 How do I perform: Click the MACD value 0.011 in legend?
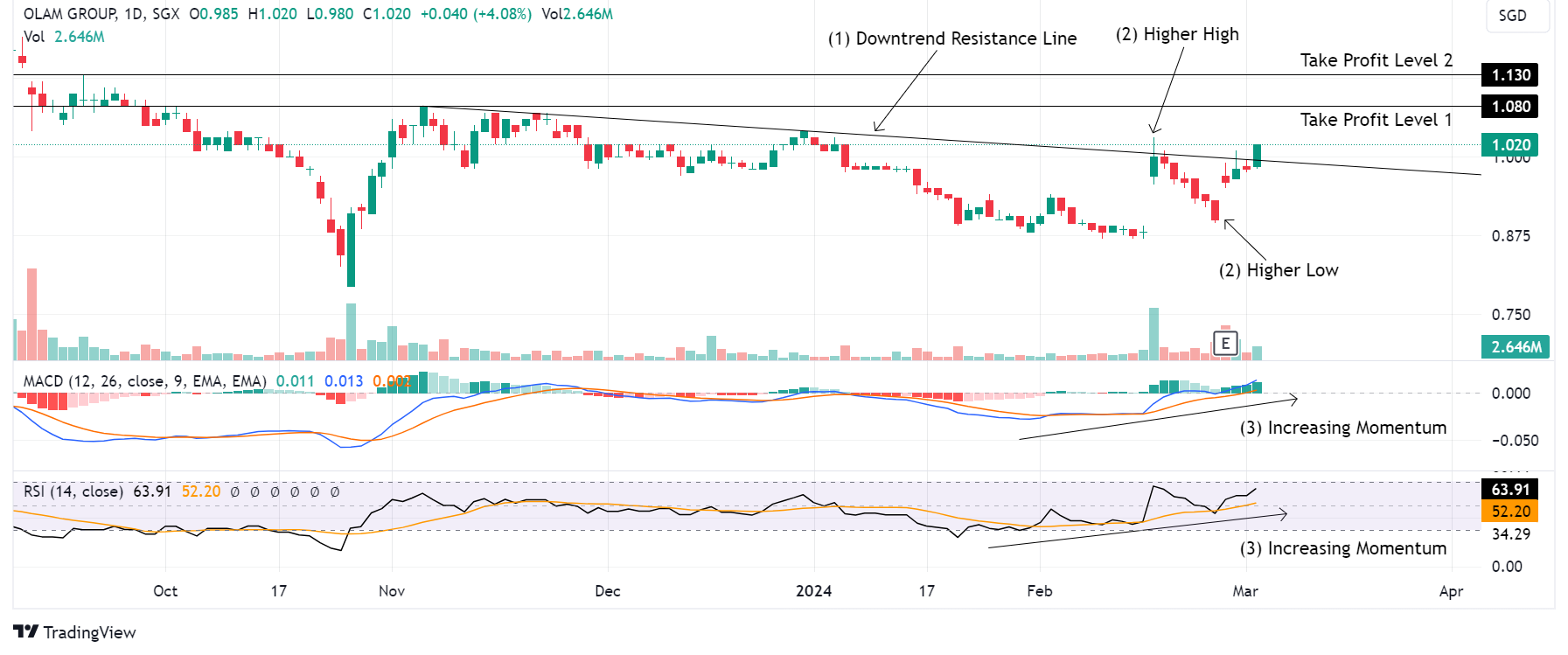[x=295, y=381]
